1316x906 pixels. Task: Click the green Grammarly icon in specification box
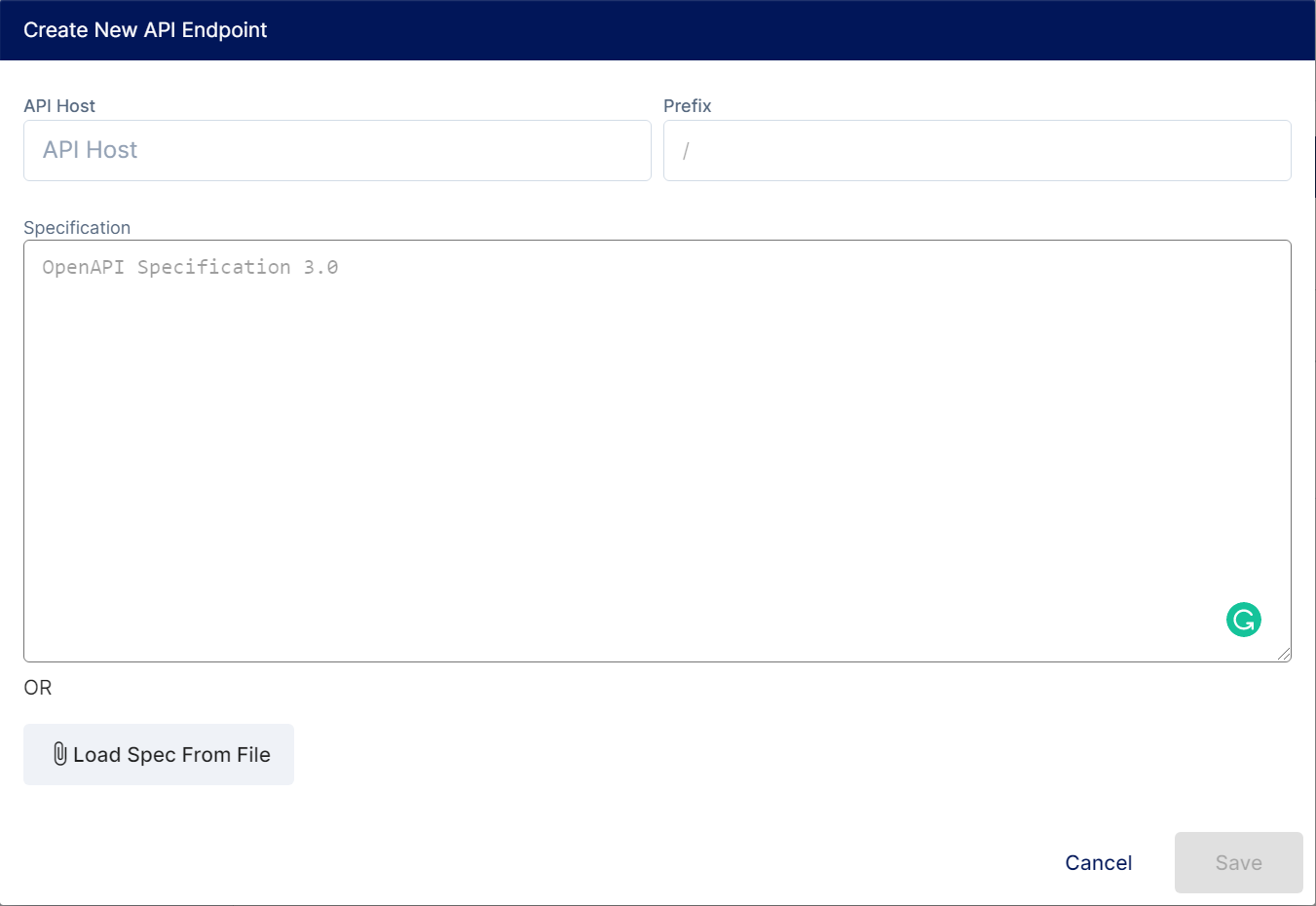pyautogui.click(x=1244, y=620)
